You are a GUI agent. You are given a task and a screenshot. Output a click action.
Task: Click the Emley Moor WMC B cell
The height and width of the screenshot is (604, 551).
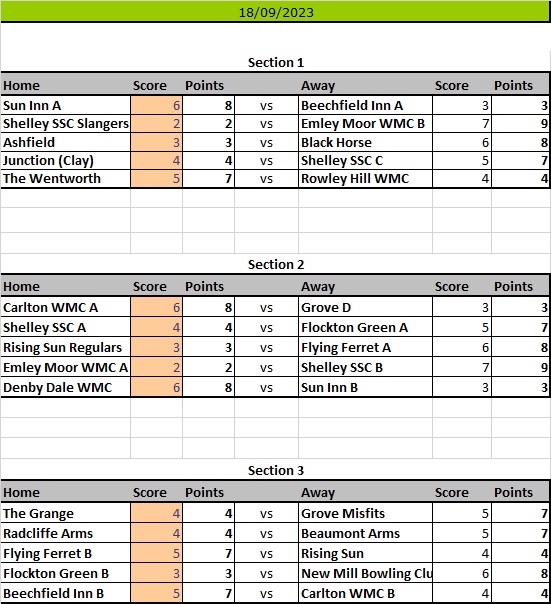coord(365,124)
